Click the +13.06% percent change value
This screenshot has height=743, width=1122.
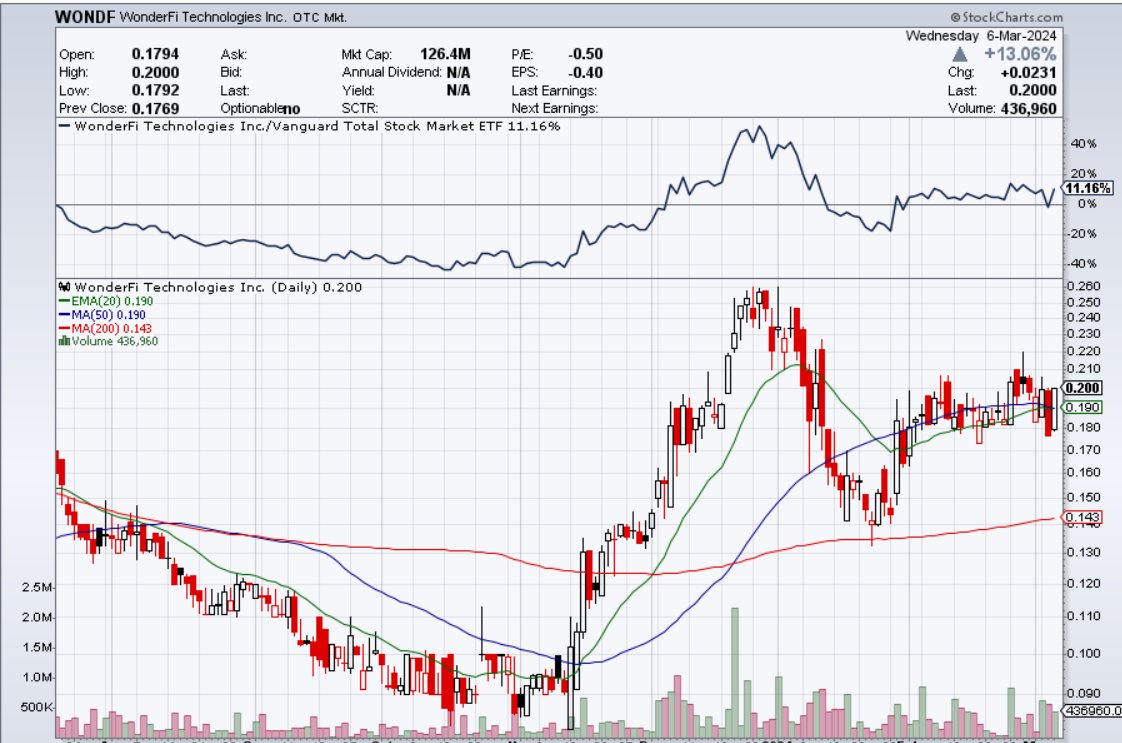[1020, 54]
